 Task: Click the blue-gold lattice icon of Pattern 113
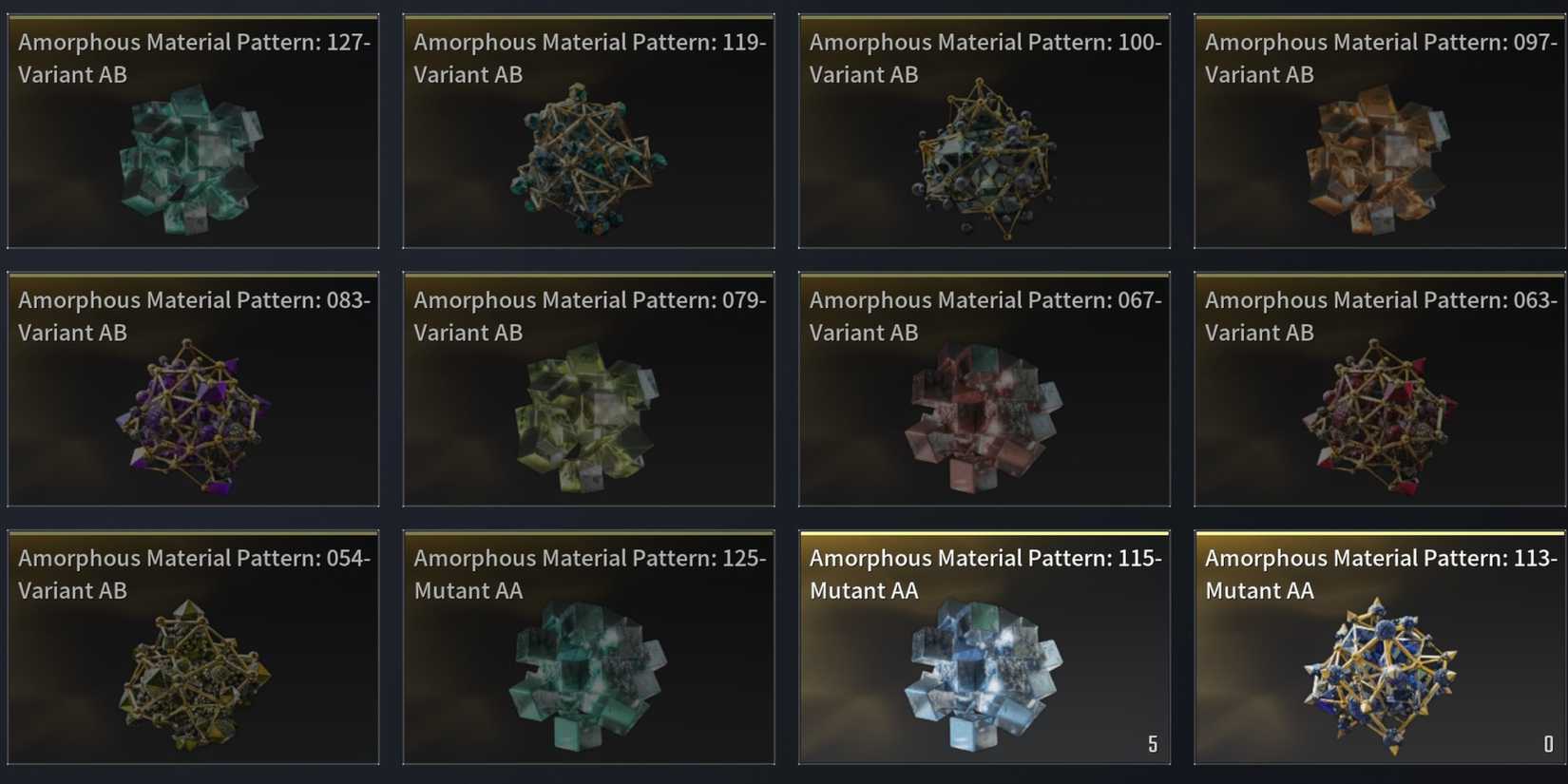click(x=1380, y=676)
